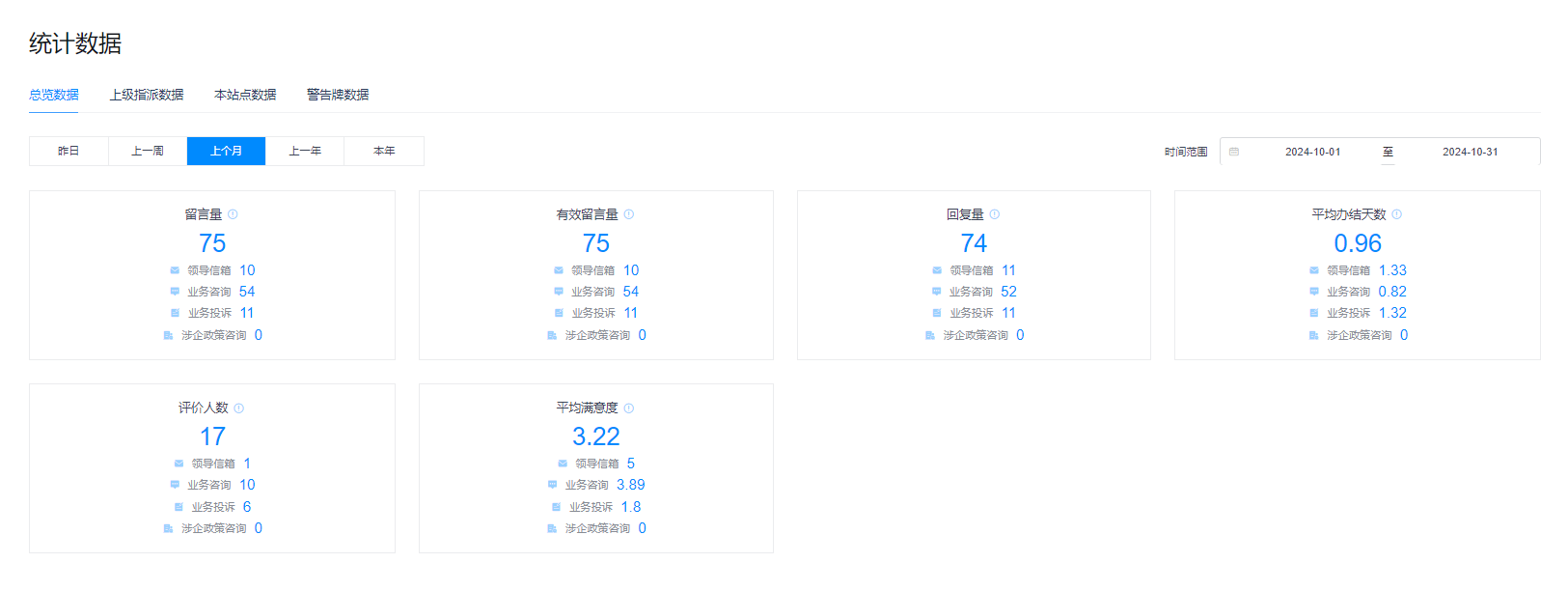Click the 领导信箱 envelope icon in 有效留言量 card

click(559, 270)
